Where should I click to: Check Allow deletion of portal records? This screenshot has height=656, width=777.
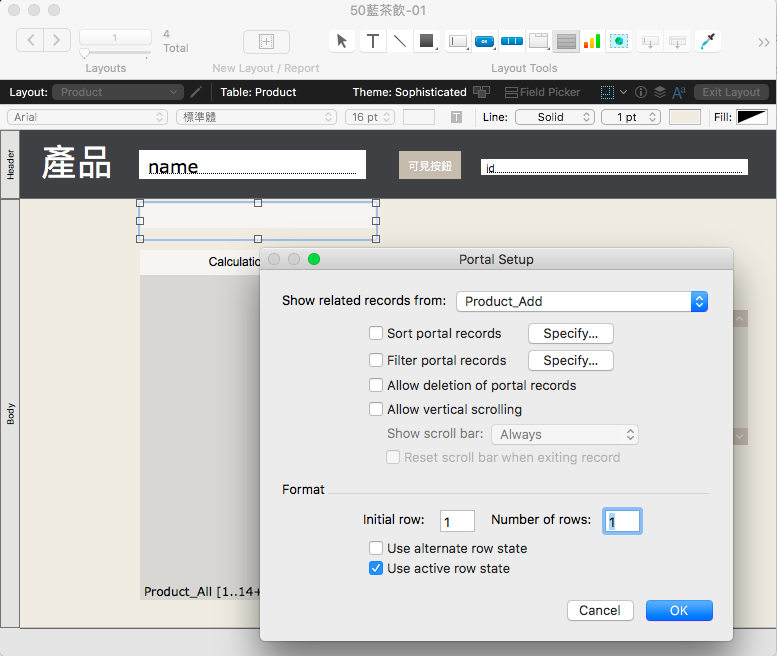pyautogui.click(x=376, y=385)
